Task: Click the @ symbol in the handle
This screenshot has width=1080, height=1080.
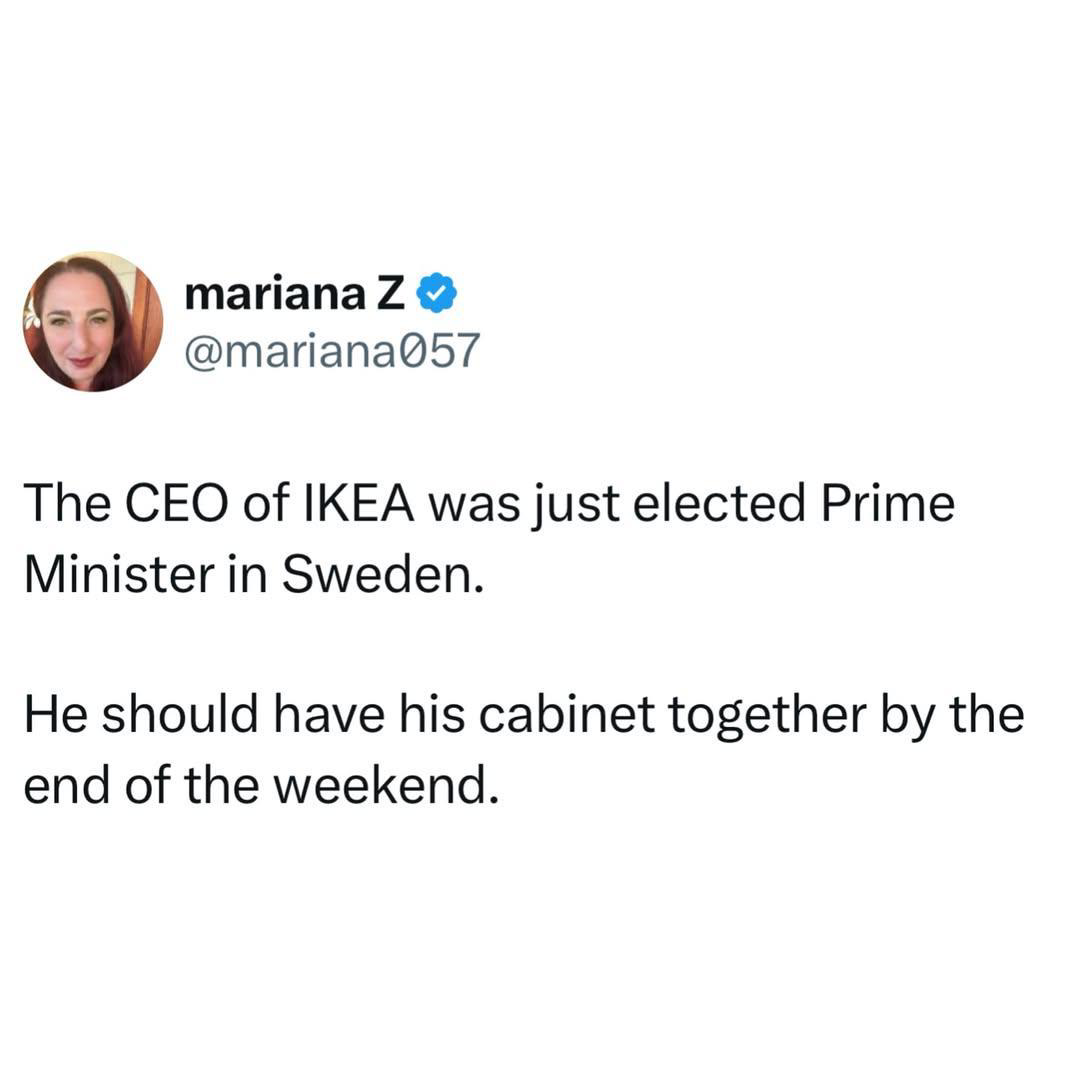Action: tap(200, 353)
